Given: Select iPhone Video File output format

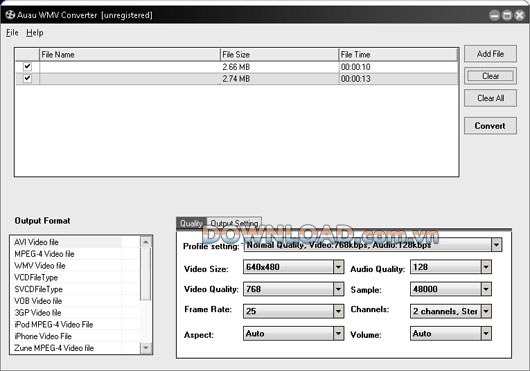Looking at the screenshot, I should click(75, 336).
